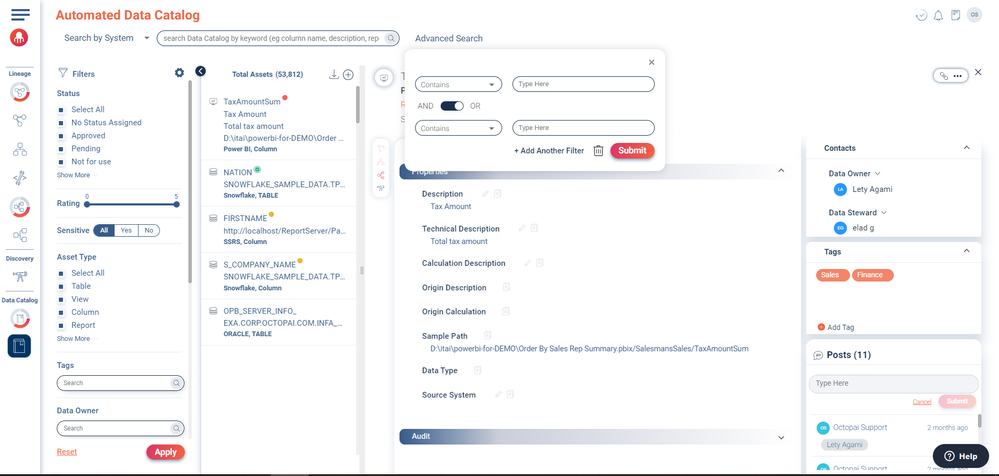Open filter settings gear icon
The width and height of the screenshot is (999, 476).
click(x=179, y=73)
